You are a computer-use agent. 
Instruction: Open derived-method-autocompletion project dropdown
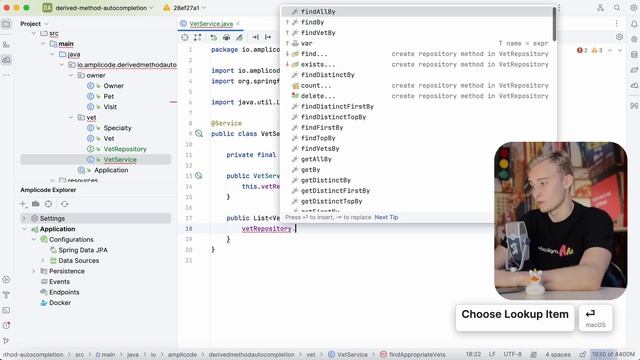[x=98, y=8]
